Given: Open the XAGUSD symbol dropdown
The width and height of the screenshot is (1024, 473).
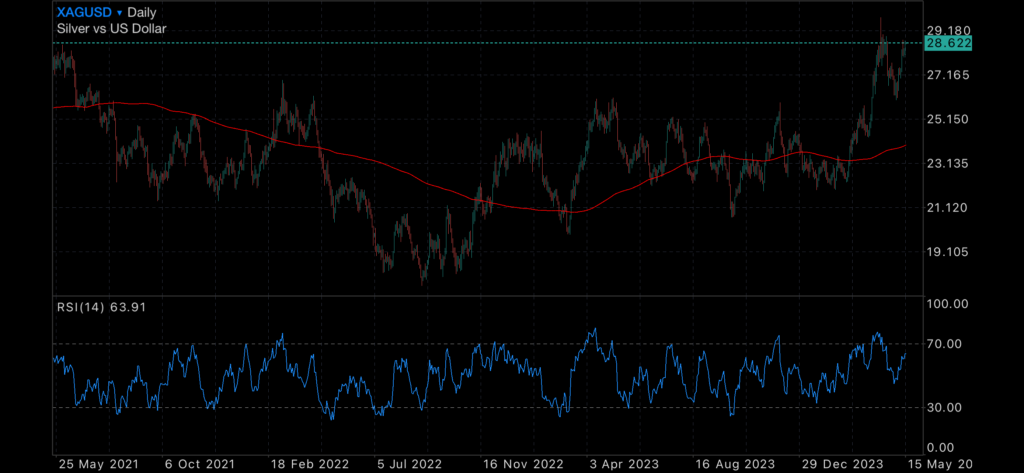Looking at the screenshot, I should pos(89,12).
